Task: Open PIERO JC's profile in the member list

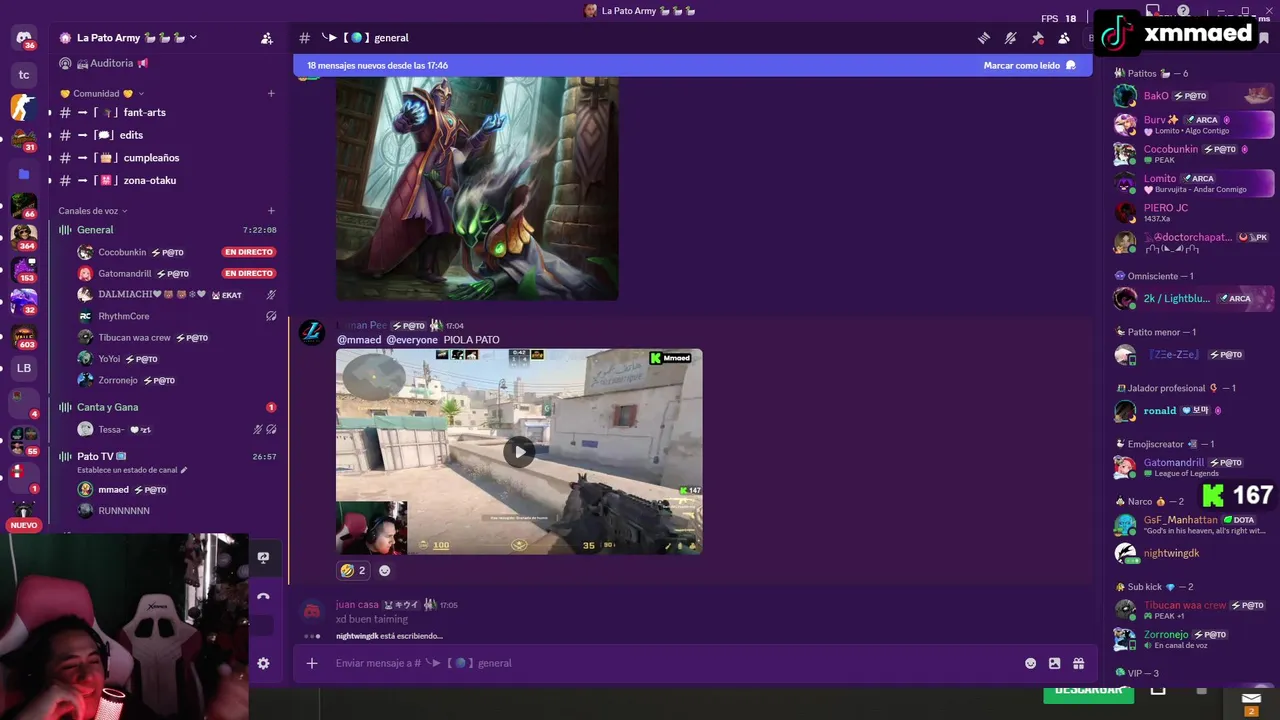Action: pyautogui.click(x=1193, y=212)
